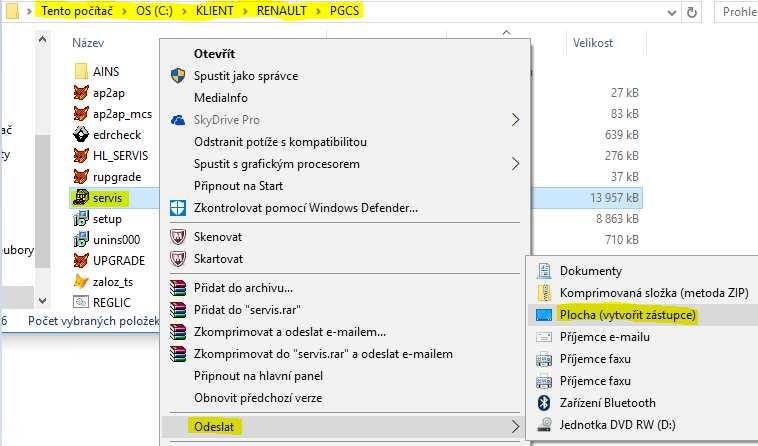Screen dimensions: 758x446
Task: Click the administrator shield icon by Spustit jako správce
Action: click(x=178, y=76)
